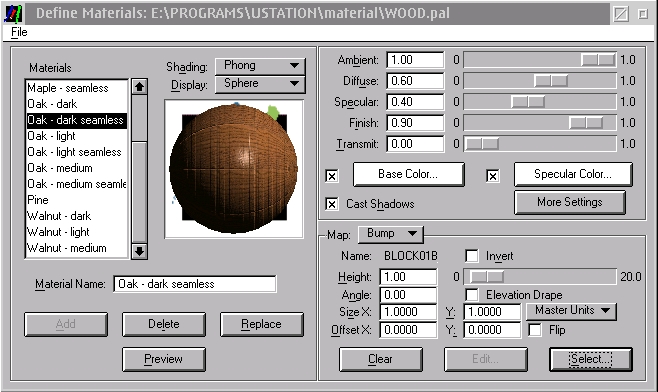Open the Map type dropdown showing Bump
Image resolution: width=658 pixels, height=392 pixels.
(391, 234)
